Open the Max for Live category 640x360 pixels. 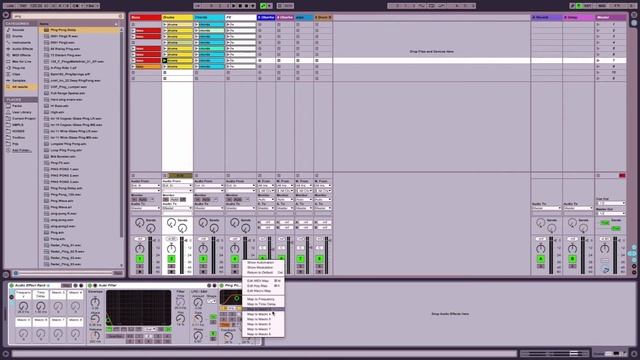(21, 61)
